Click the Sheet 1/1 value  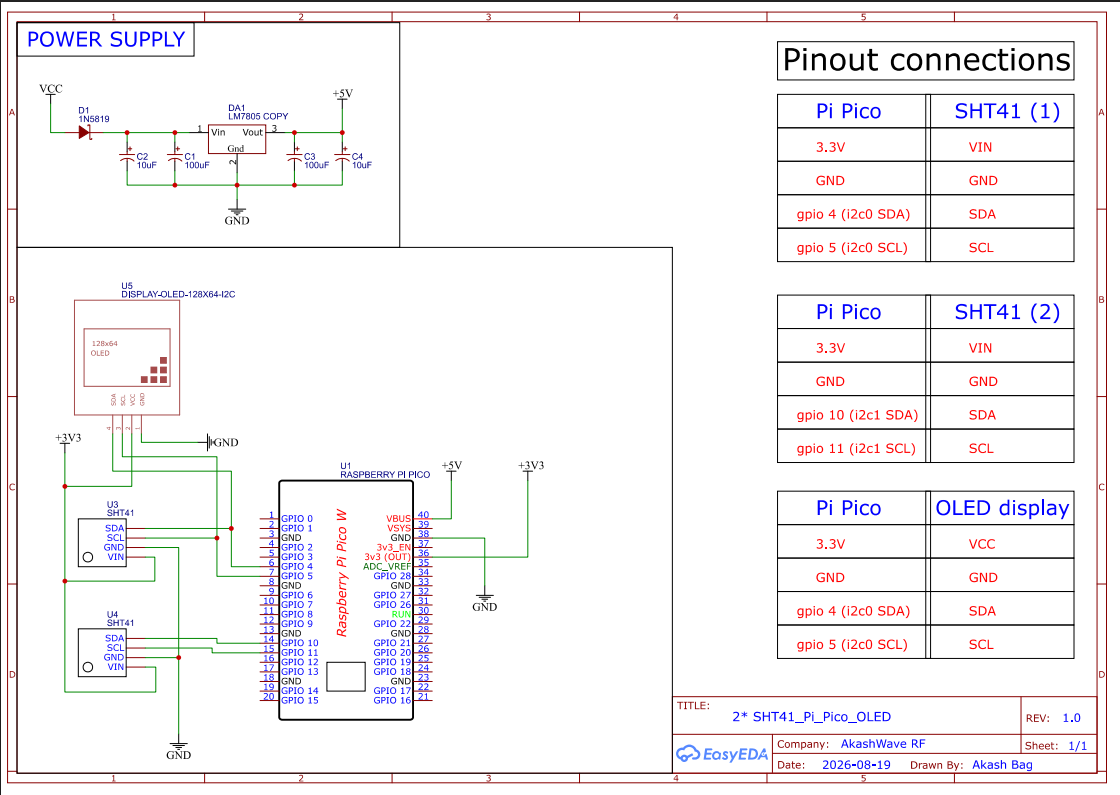pos(1077,746)
